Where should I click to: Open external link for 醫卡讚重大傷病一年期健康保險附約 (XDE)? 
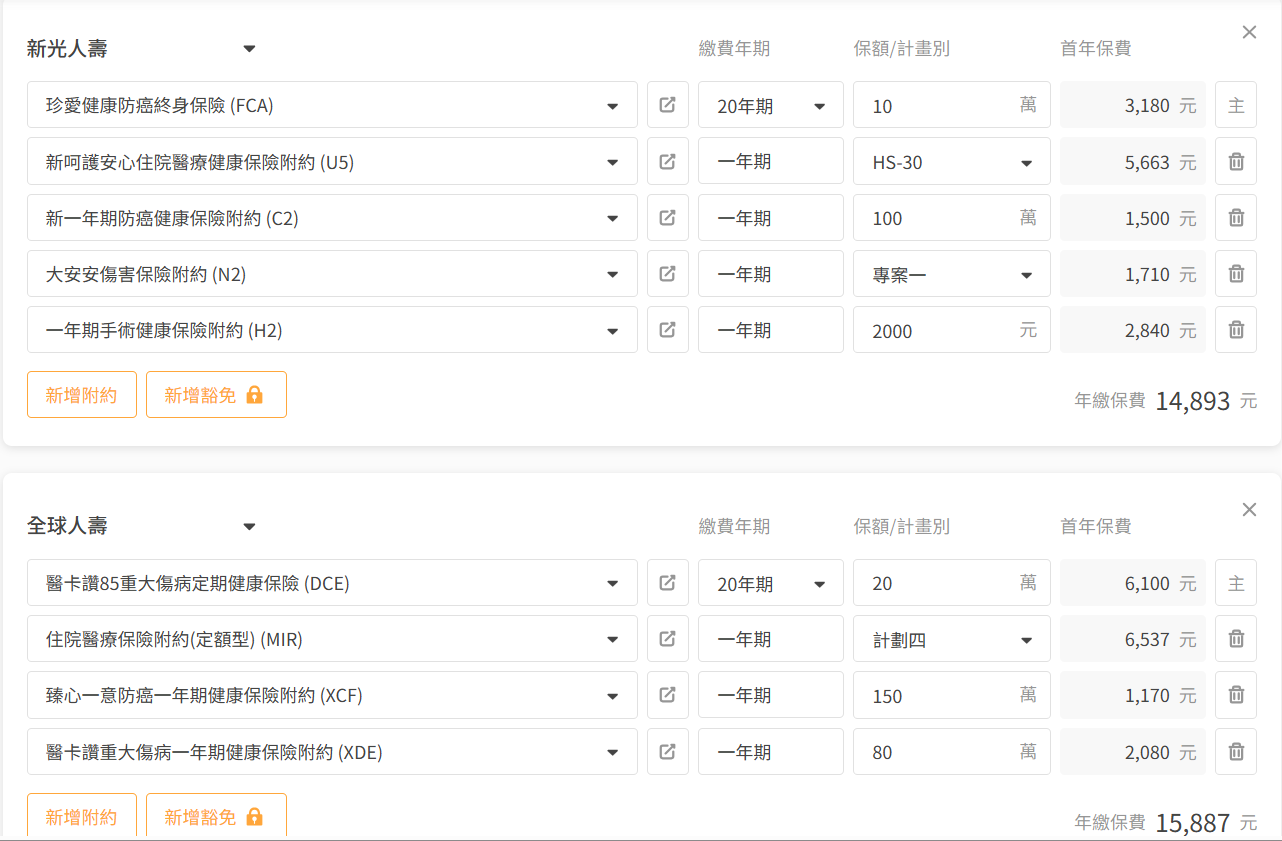tap(668, 751)
